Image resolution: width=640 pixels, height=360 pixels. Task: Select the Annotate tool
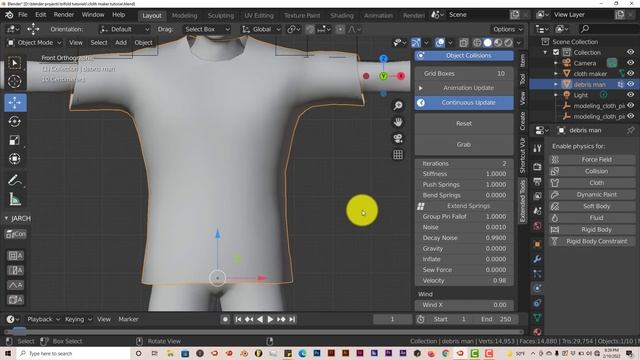coord(15,180)
